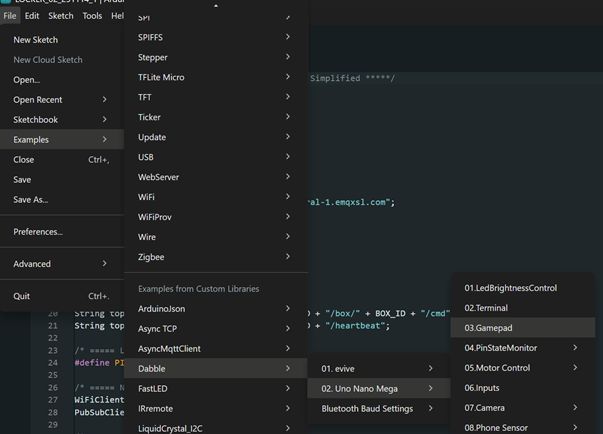Screen dimensions: 603x434
Task: Open WiFi examples submenu
Action: (x=215, y=197)
